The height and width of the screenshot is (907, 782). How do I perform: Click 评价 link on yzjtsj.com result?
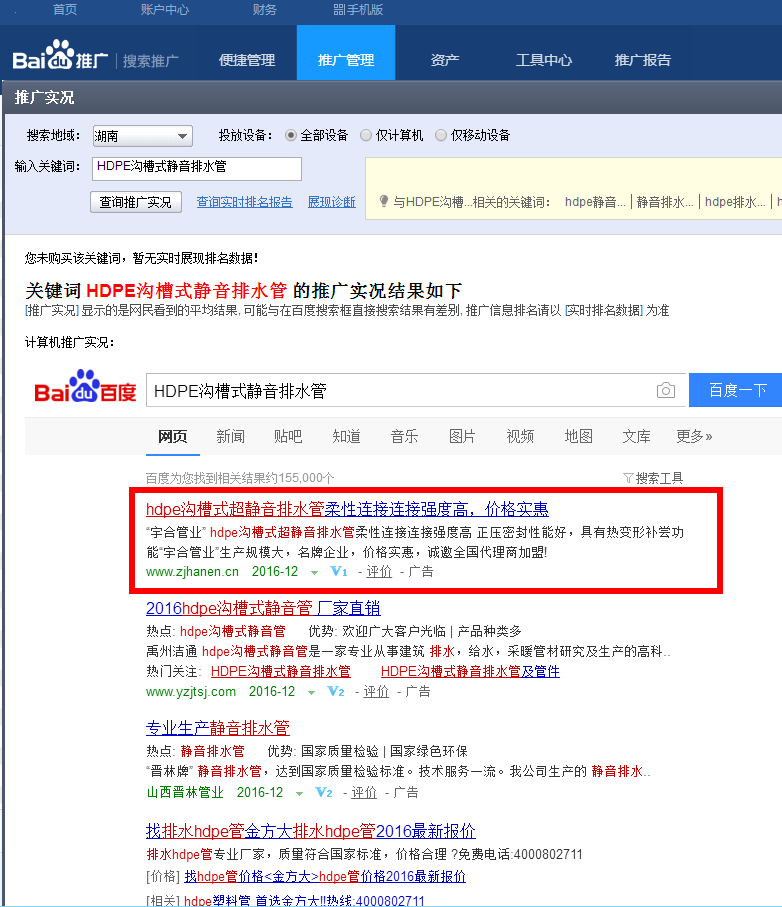[x=376, y=691]
